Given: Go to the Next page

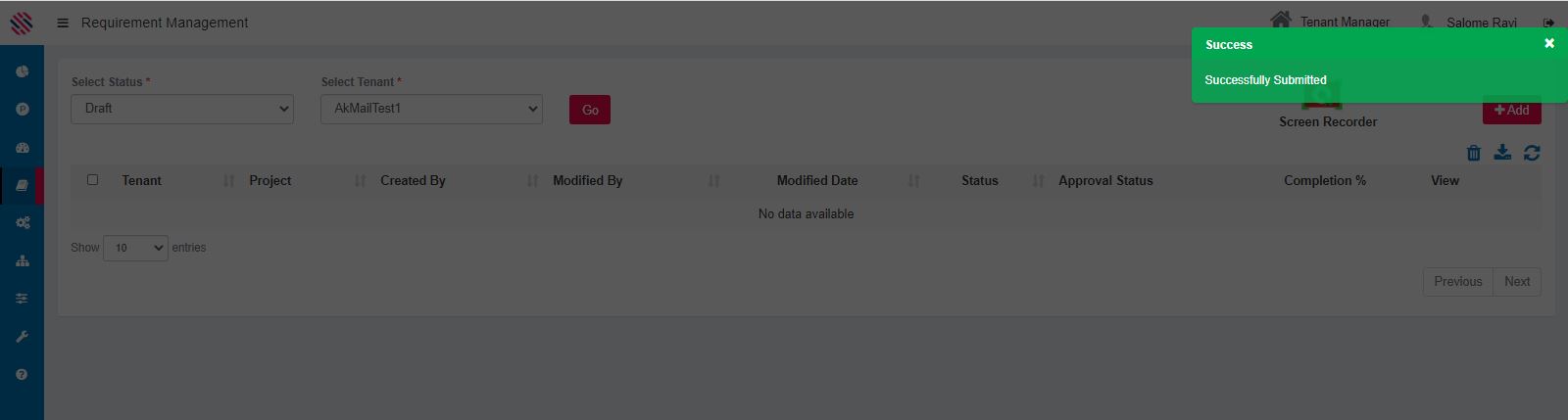Looking at the screenshot, I should 1517,282.
